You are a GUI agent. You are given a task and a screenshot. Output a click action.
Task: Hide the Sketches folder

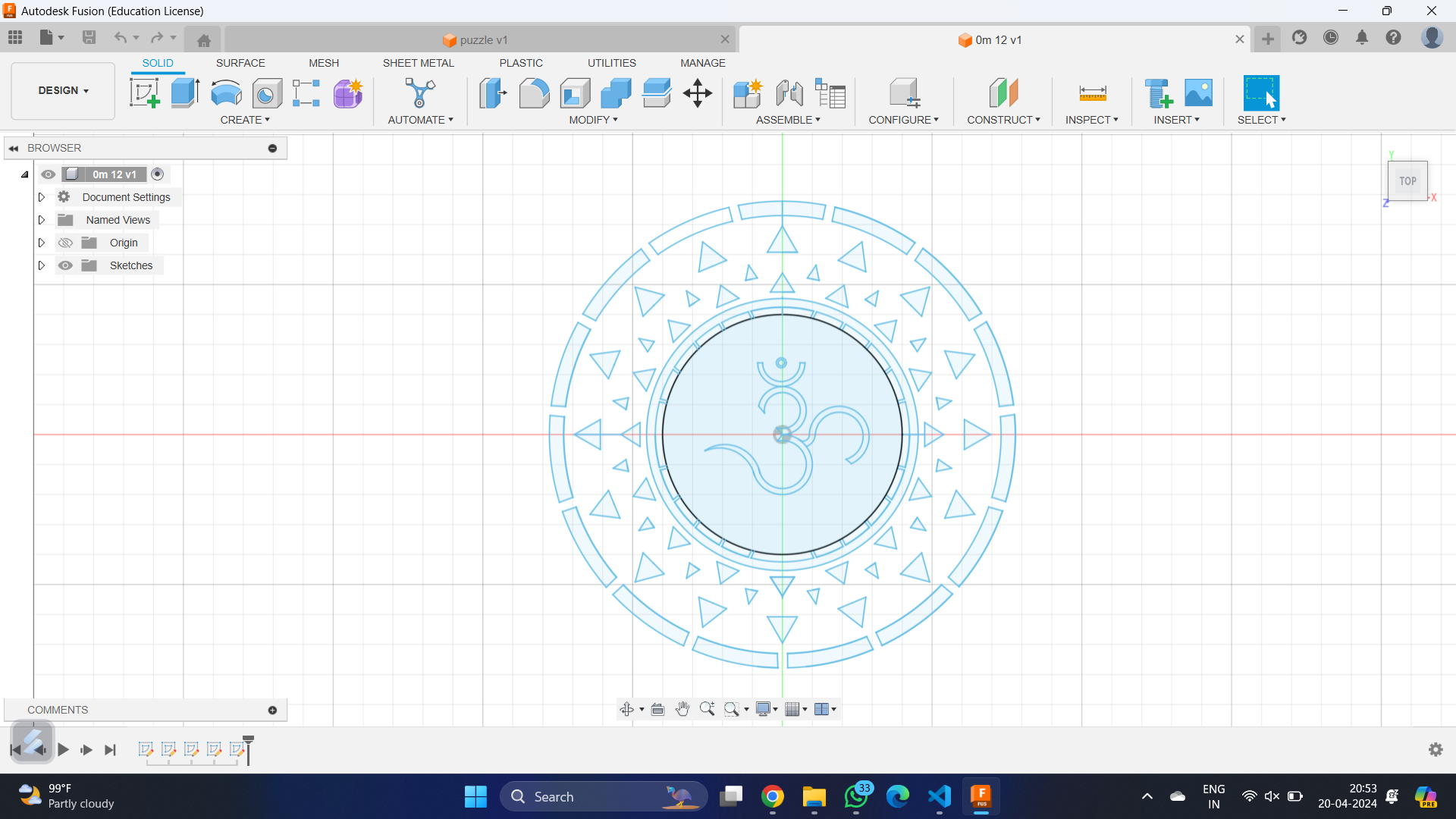65,265
